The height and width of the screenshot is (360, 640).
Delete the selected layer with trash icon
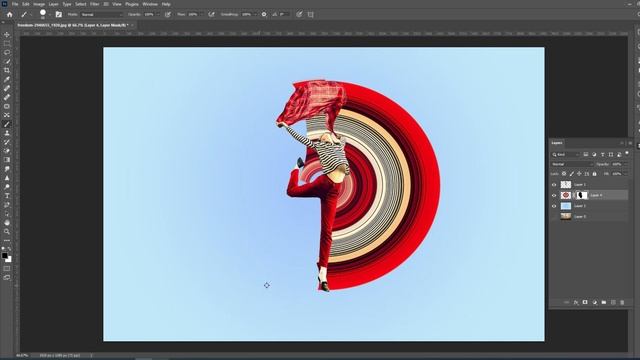[622, 302]
